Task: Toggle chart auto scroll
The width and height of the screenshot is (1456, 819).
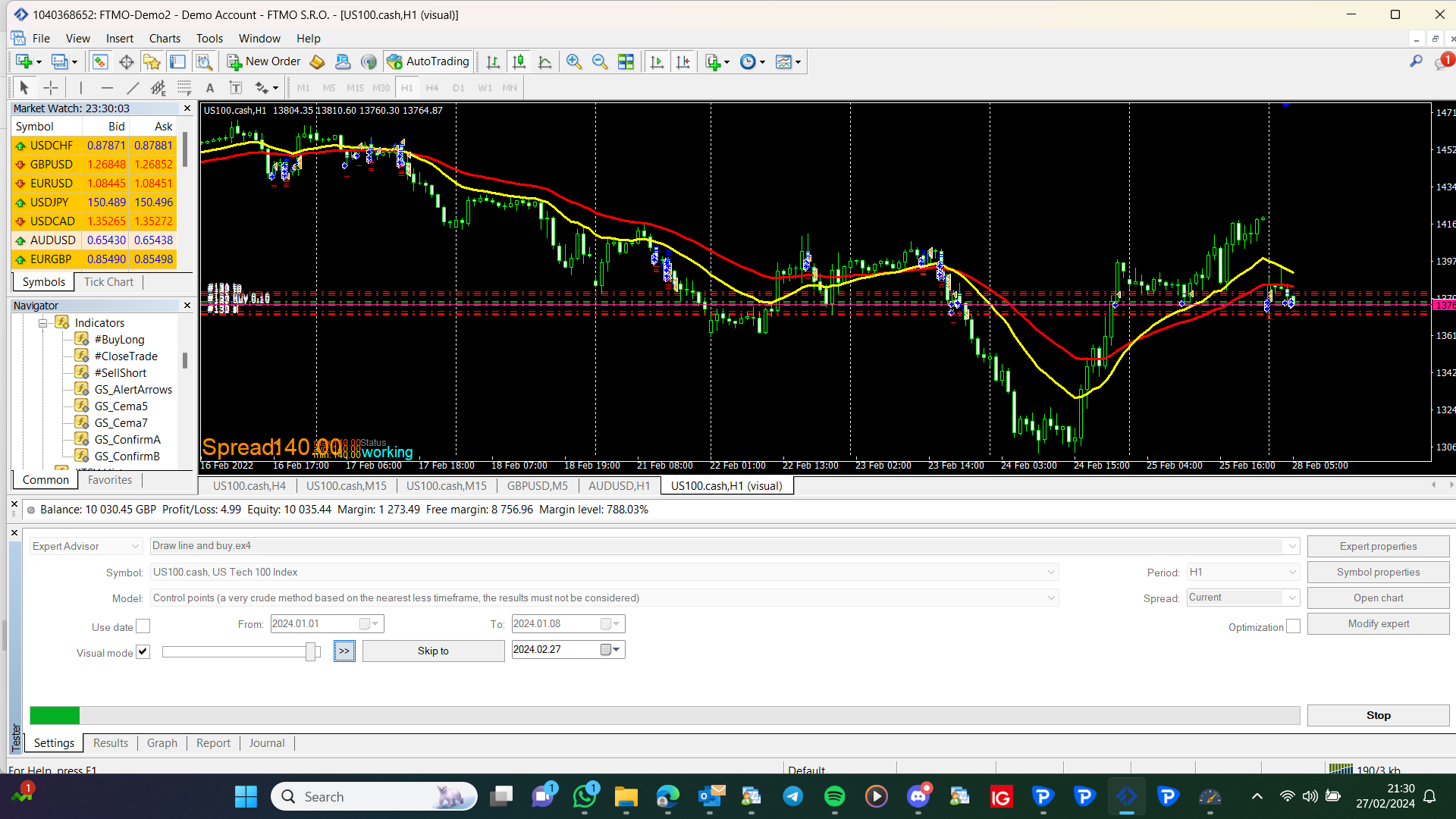Action: point(657,61)
